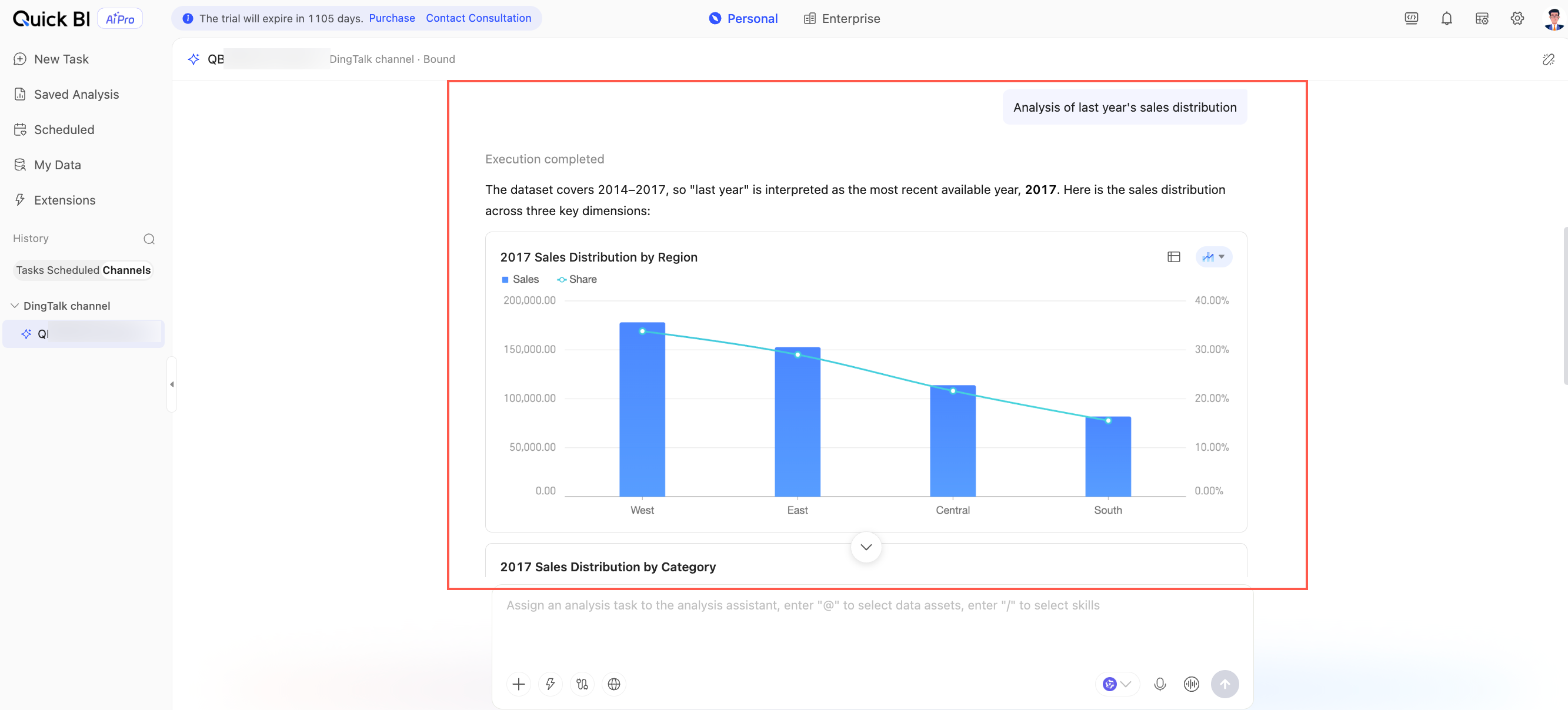Click the plus attachment button in composer

click(518, 684)
